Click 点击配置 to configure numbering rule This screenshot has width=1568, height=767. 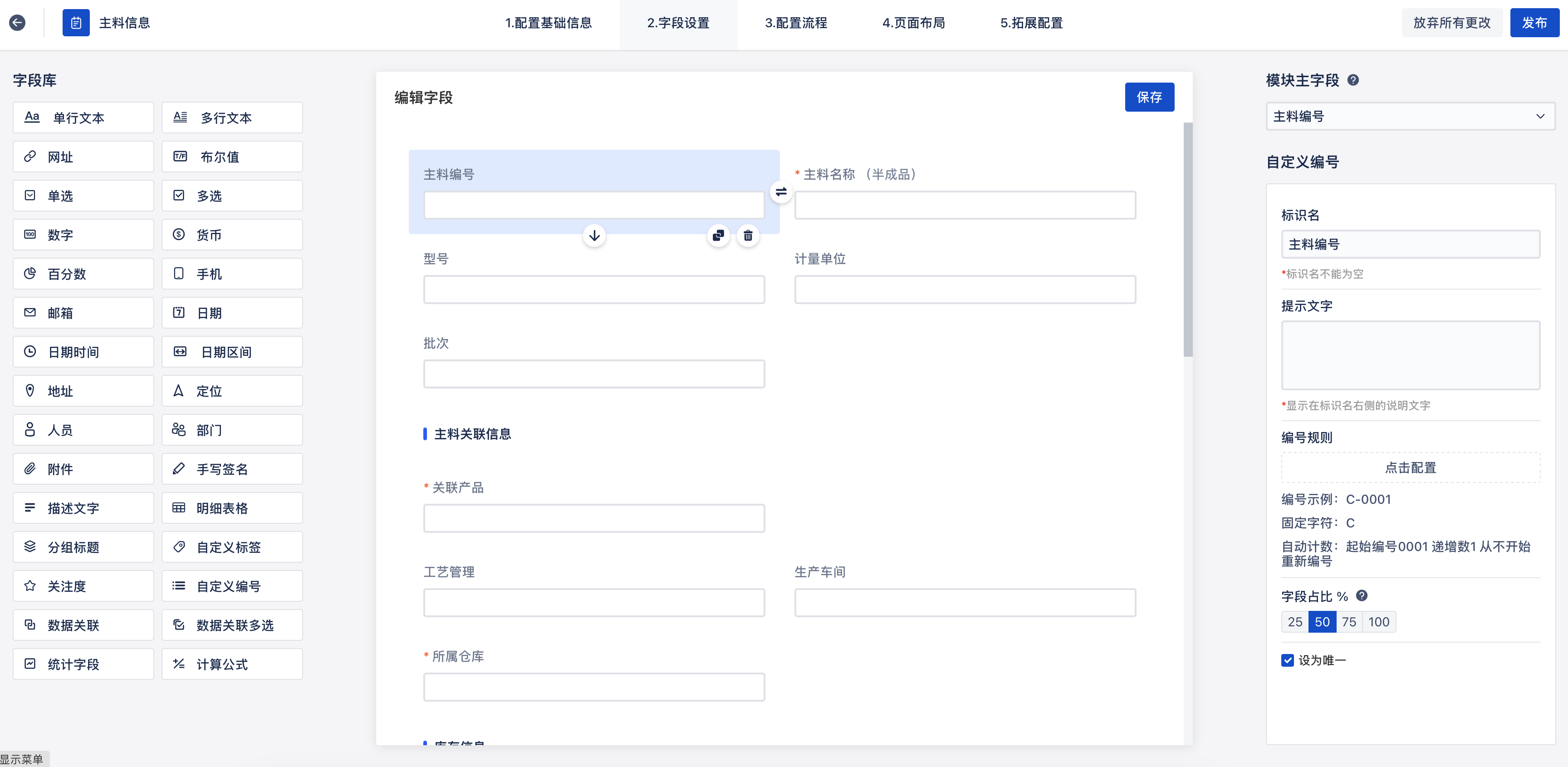1410,467
